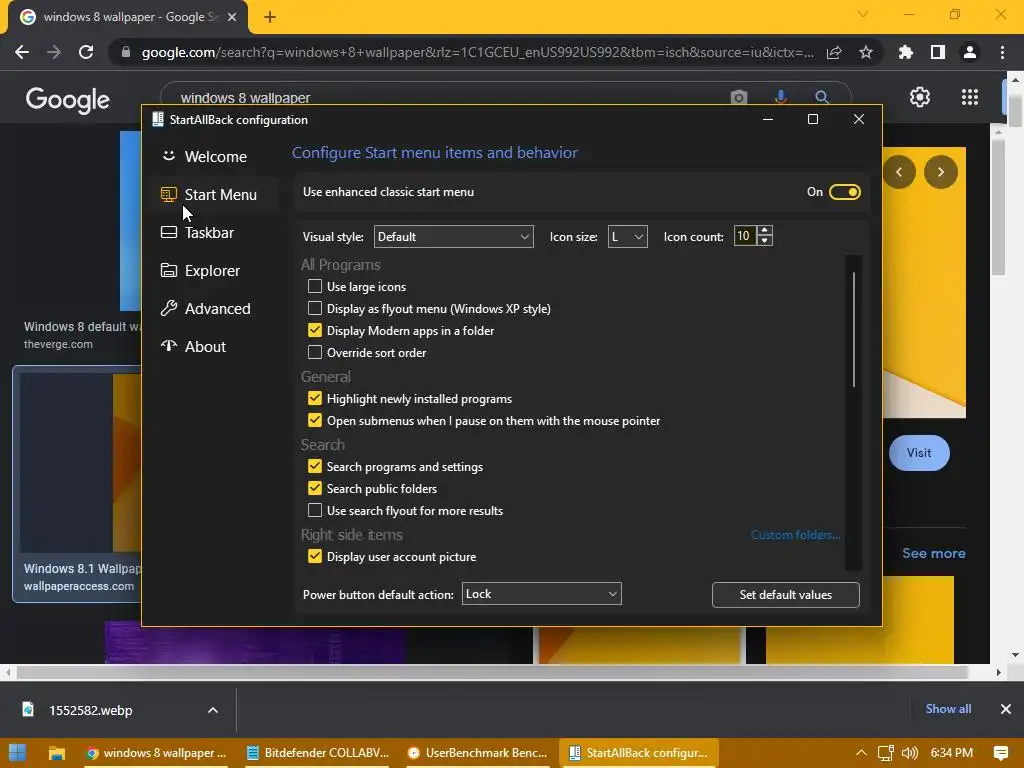Screen dimensions: 1024x768
Task: Click Set default values button
Action: click(x=786, y=595)
